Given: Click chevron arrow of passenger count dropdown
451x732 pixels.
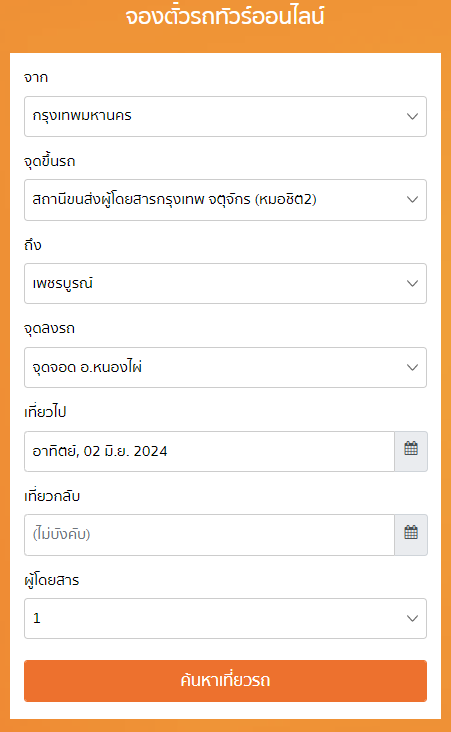Looking at the screenshot, I should coord(412,619).
